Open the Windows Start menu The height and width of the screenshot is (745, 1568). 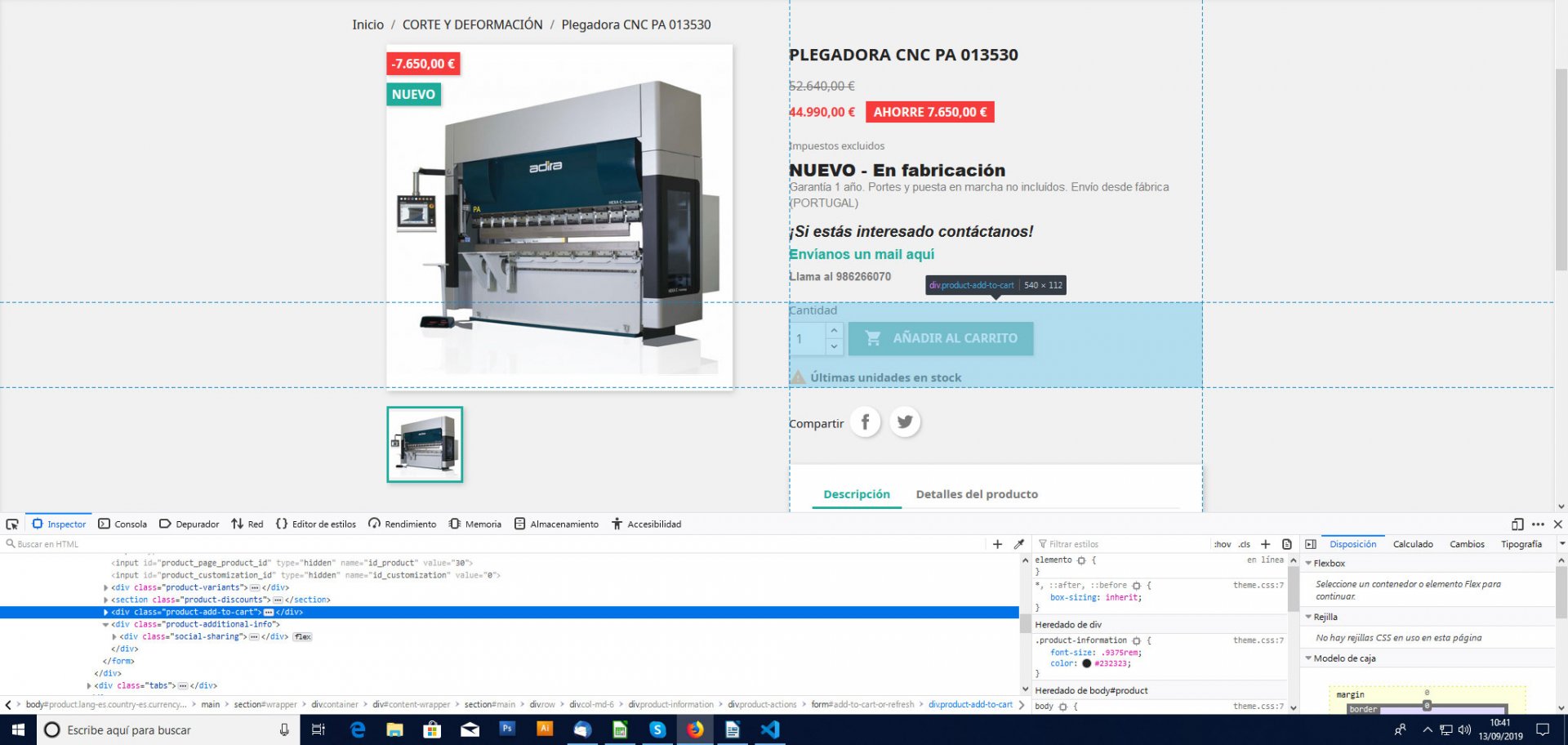[x=18, y=729]
